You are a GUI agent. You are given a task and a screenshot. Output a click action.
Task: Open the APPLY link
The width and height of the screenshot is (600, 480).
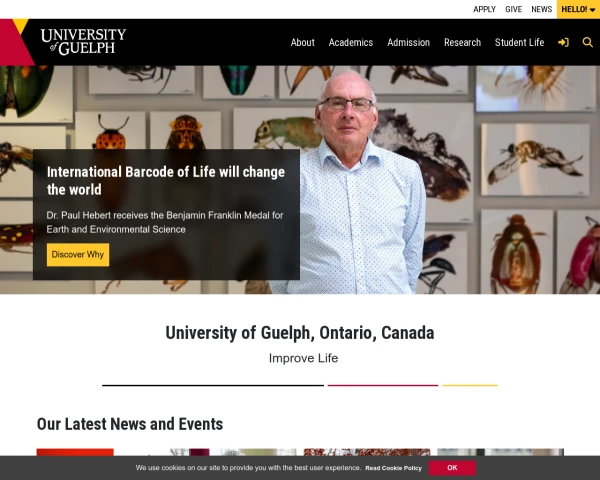484,9
